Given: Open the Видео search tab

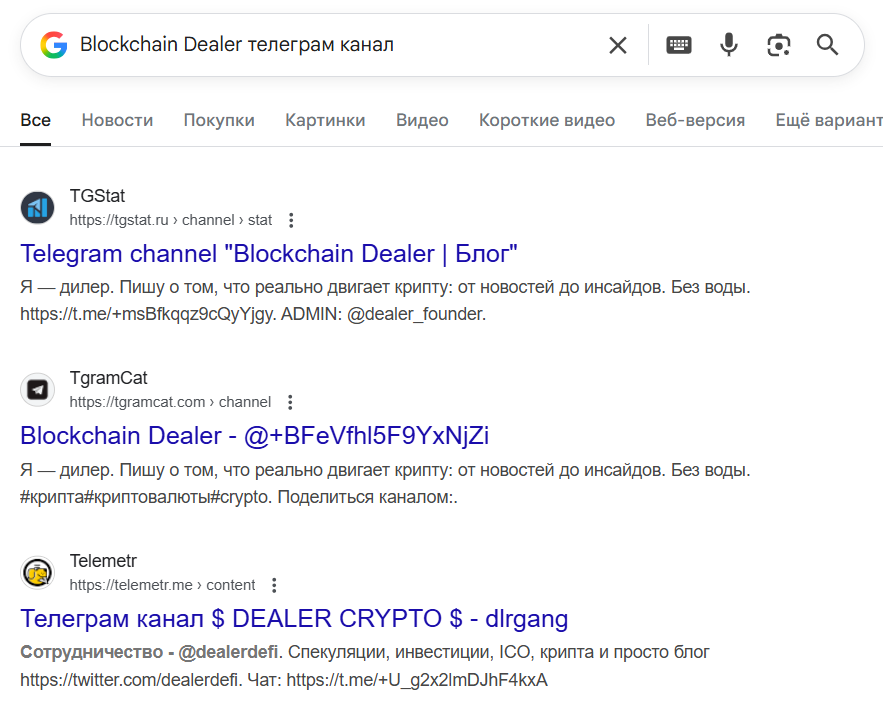Looking at the screenshot, I should tap(421, 120).
